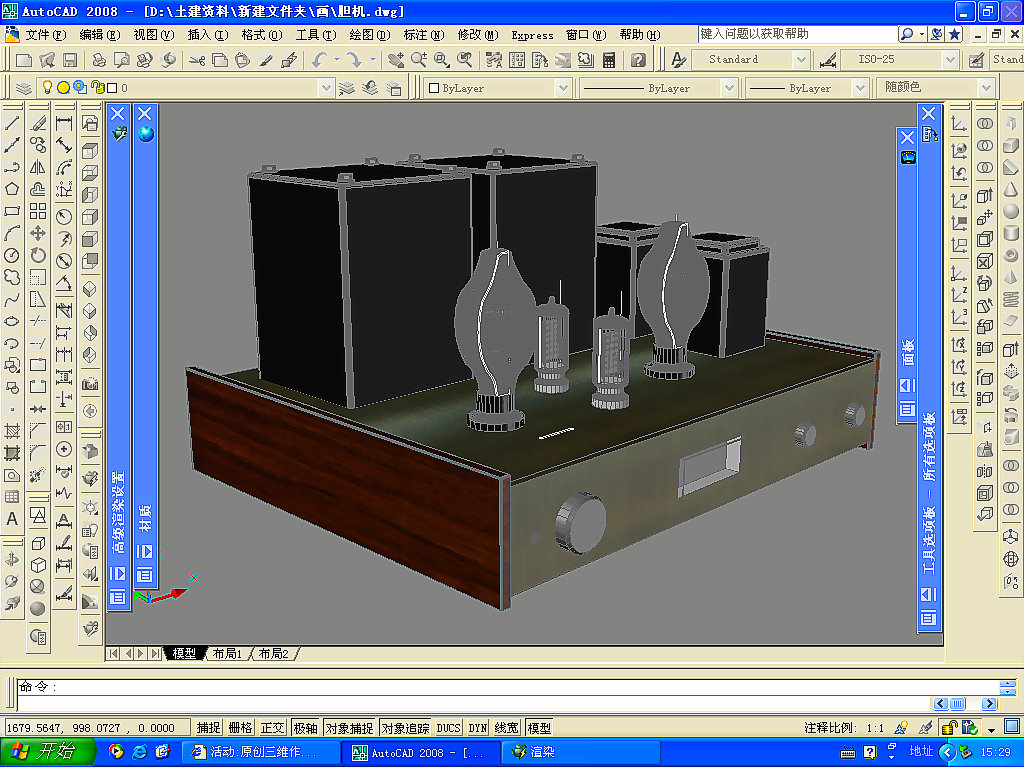Open the Express menu

532,35
